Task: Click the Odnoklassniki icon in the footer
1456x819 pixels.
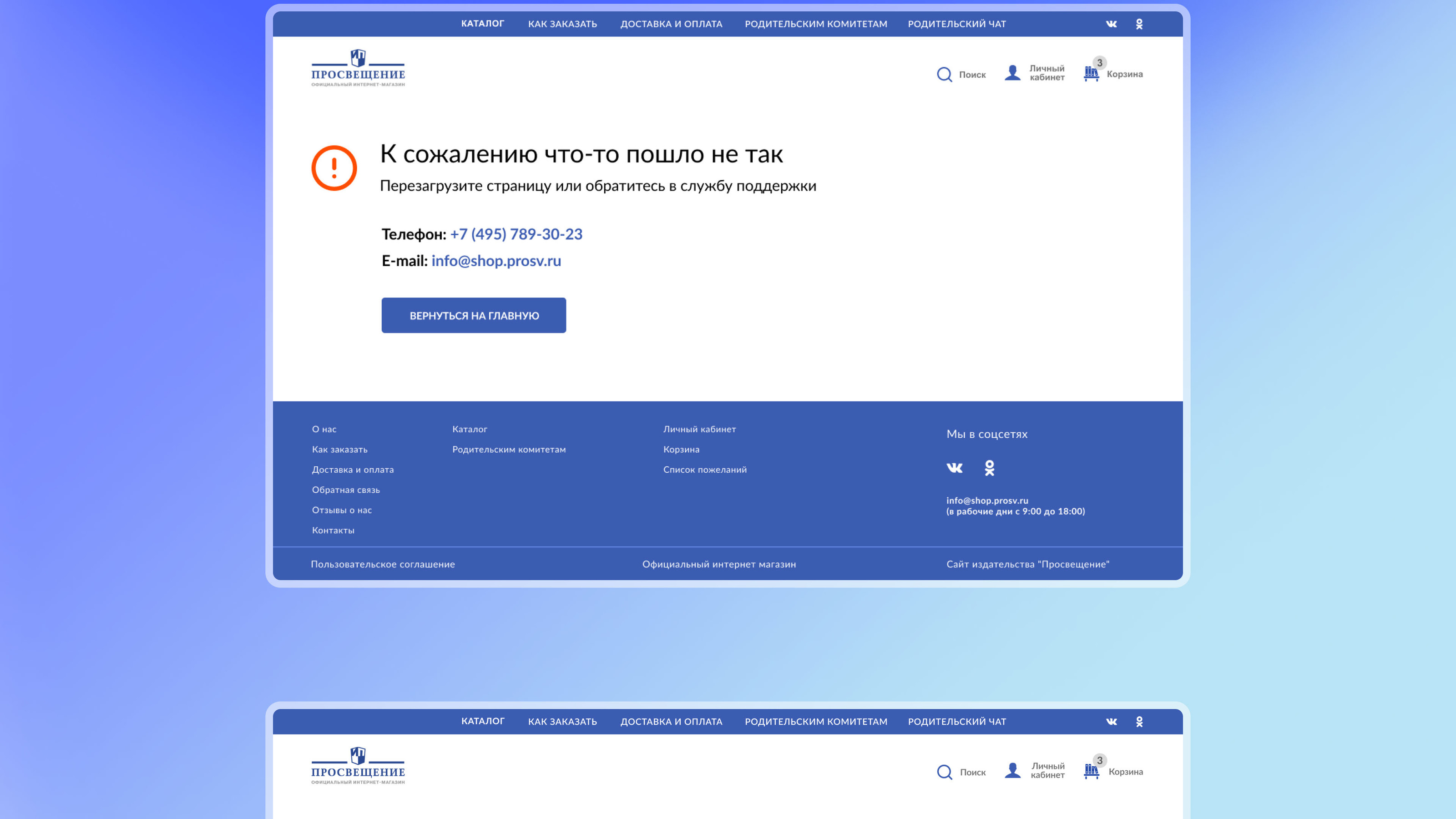Action: point(989,468)
